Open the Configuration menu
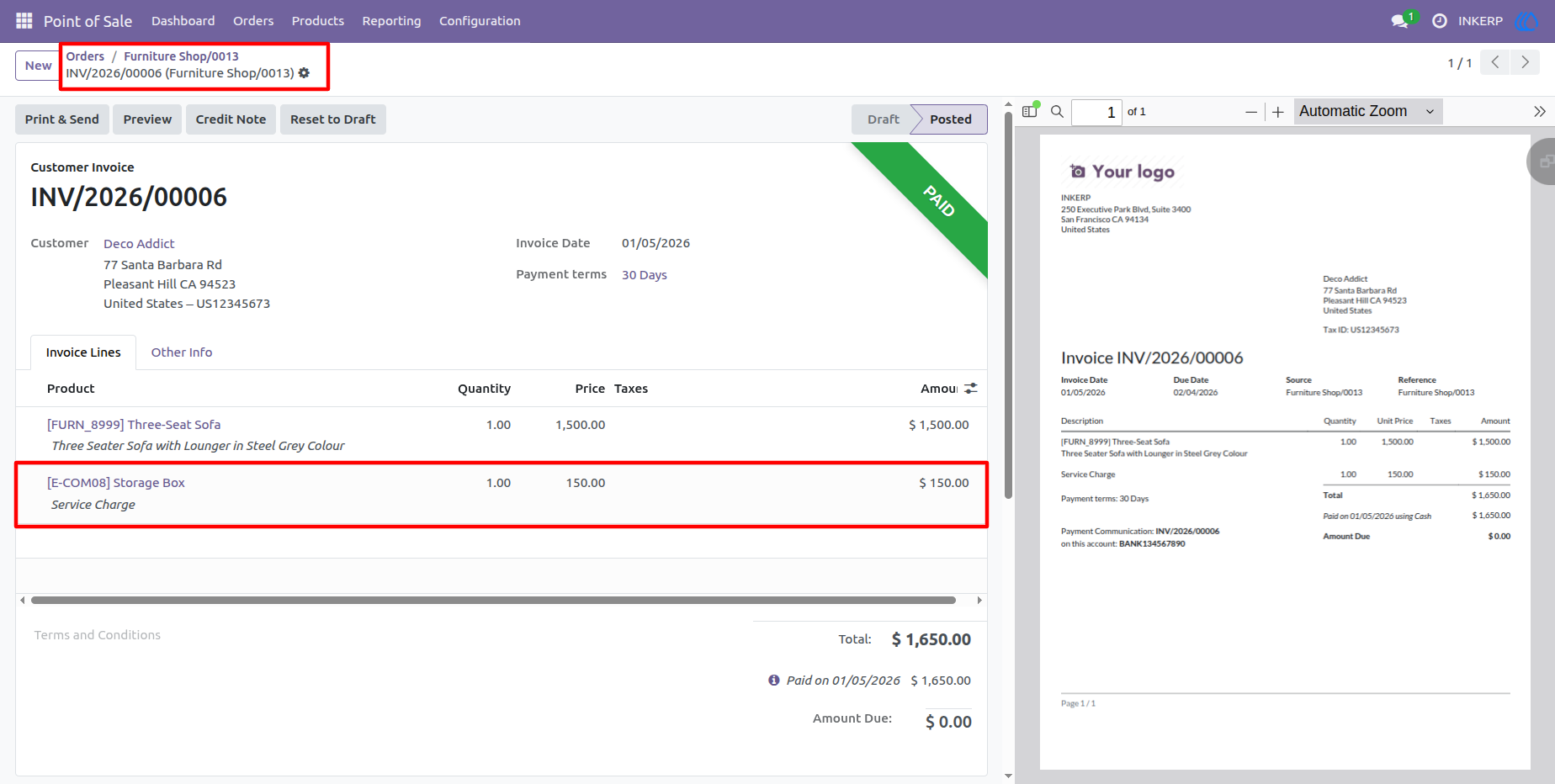The height and width of the screenshot is (784, 1555). pos(480,21)
